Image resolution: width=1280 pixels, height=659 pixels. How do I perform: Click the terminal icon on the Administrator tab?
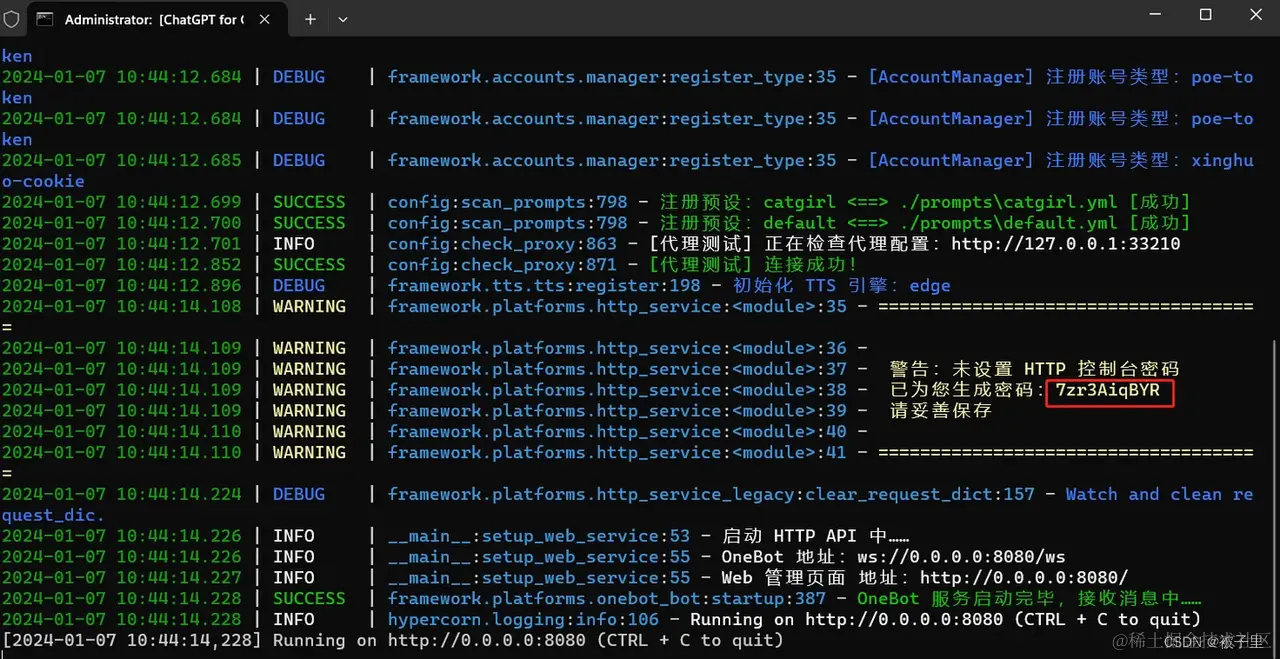point(44,19)
